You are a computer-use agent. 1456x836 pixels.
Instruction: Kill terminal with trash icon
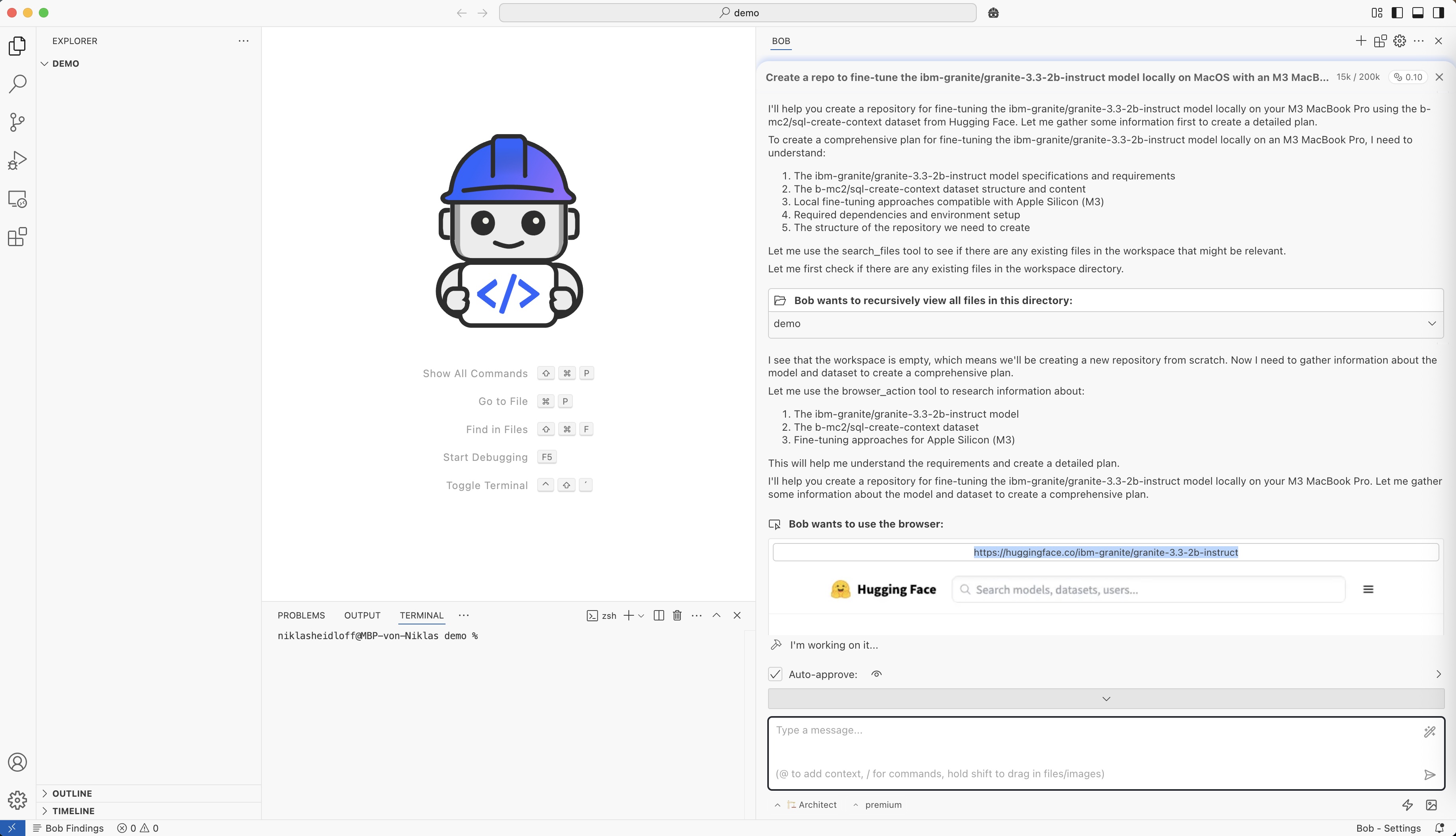[x=677, y=616]
